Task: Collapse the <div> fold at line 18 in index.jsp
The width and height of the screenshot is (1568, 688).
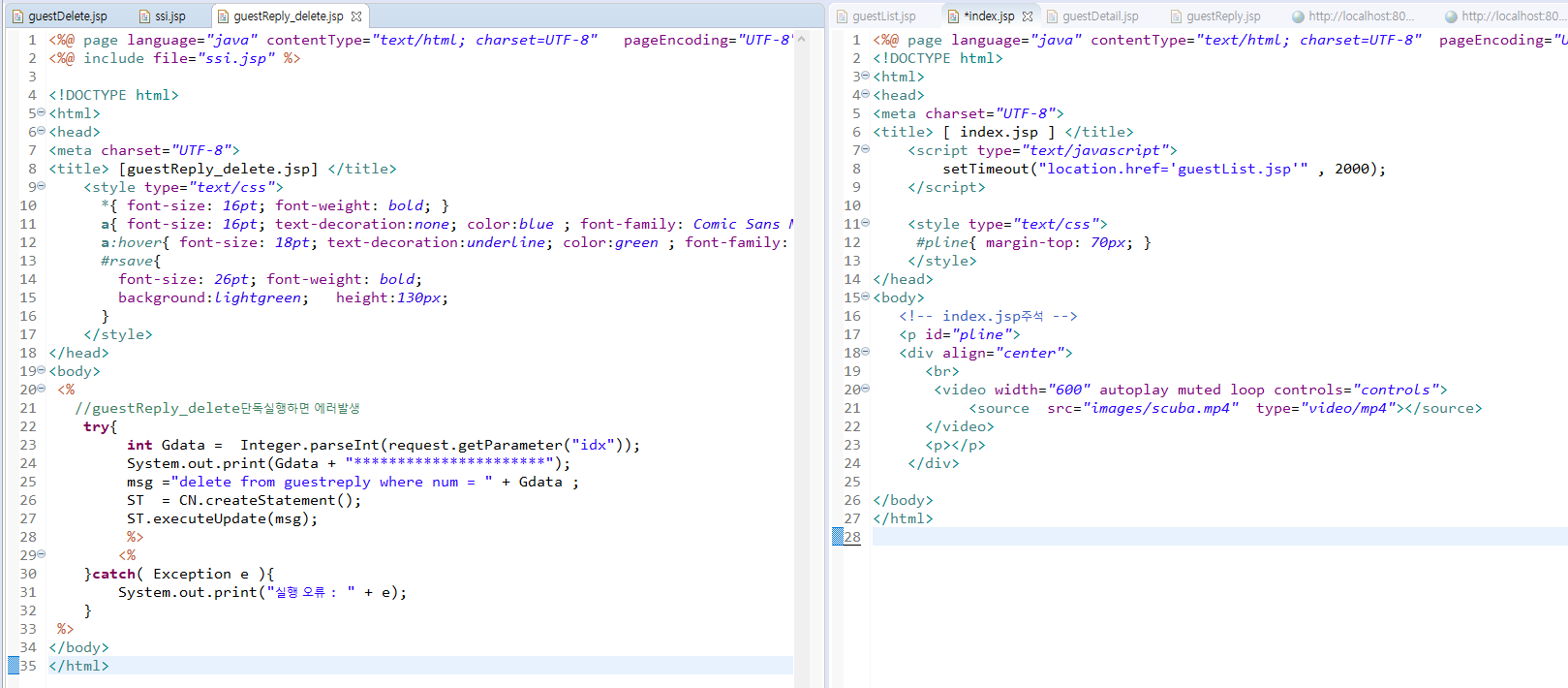Action: click(865, 352)
